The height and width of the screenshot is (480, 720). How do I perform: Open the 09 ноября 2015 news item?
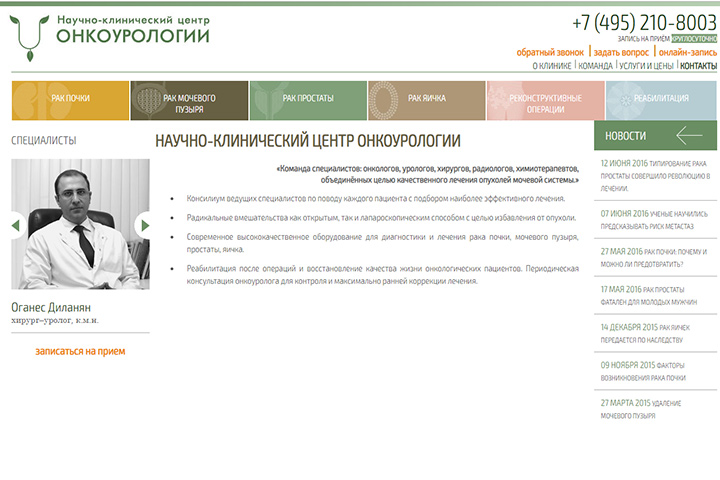643,371
